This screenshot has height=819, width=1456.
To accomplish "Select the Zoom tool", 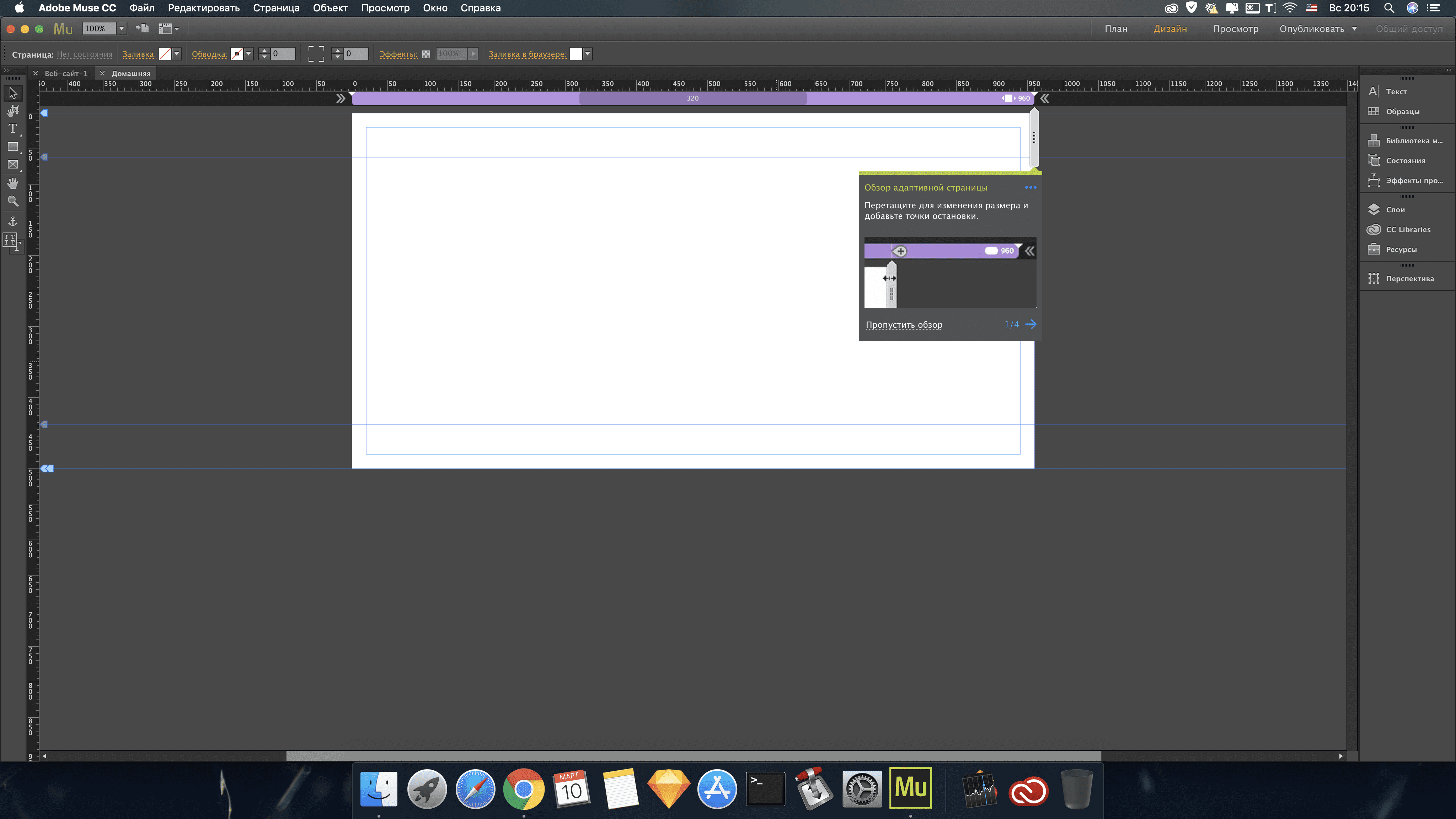I will 12,201.
